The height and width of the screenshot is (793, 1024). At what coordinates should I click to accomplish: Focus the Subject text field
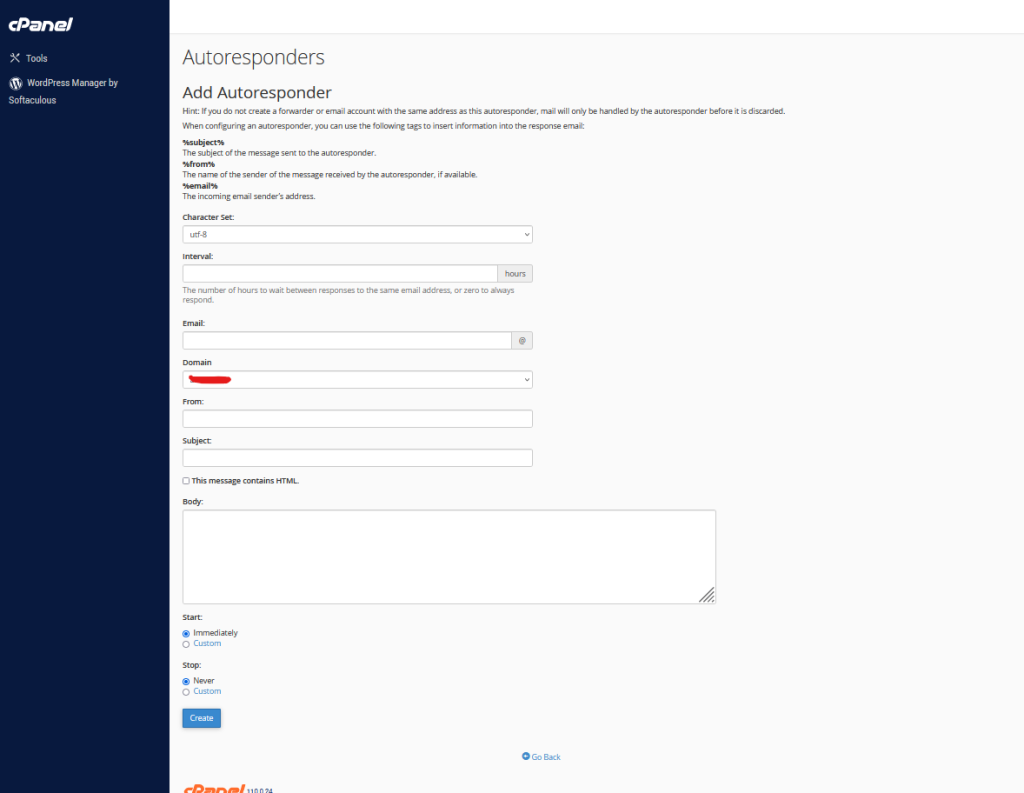[357, 458]
